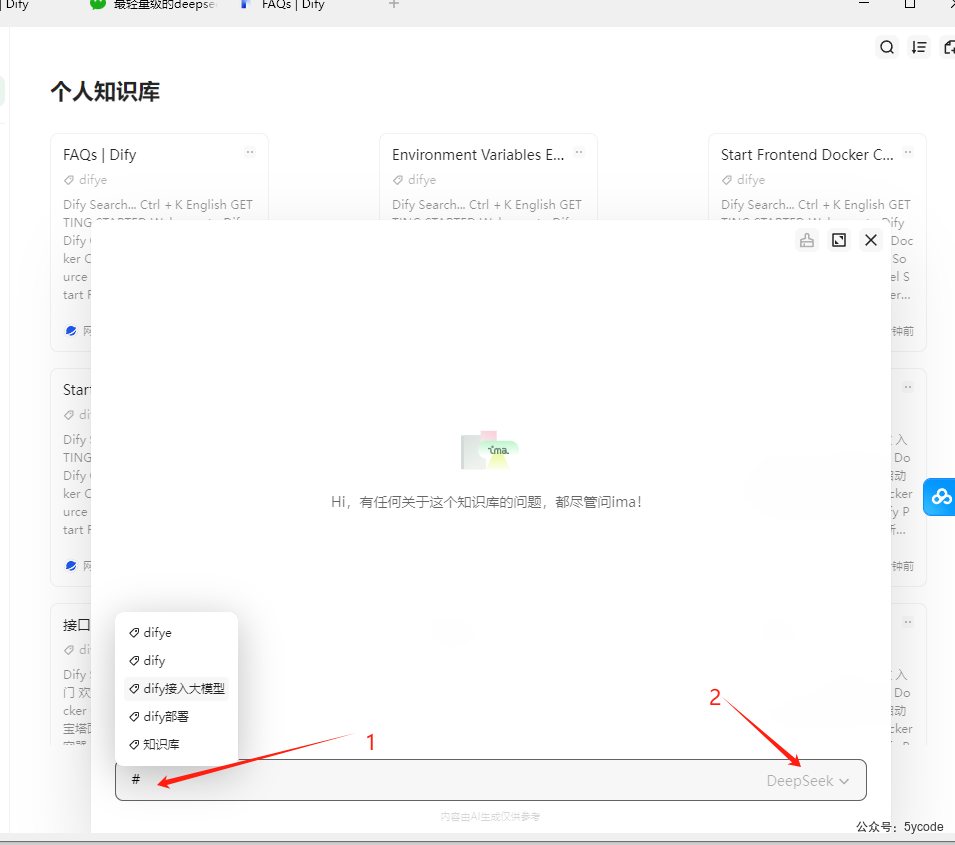This screenshot has width=955, height=845.
Task: Open the FAQs | Dify card title
Action: pos(100,155)
